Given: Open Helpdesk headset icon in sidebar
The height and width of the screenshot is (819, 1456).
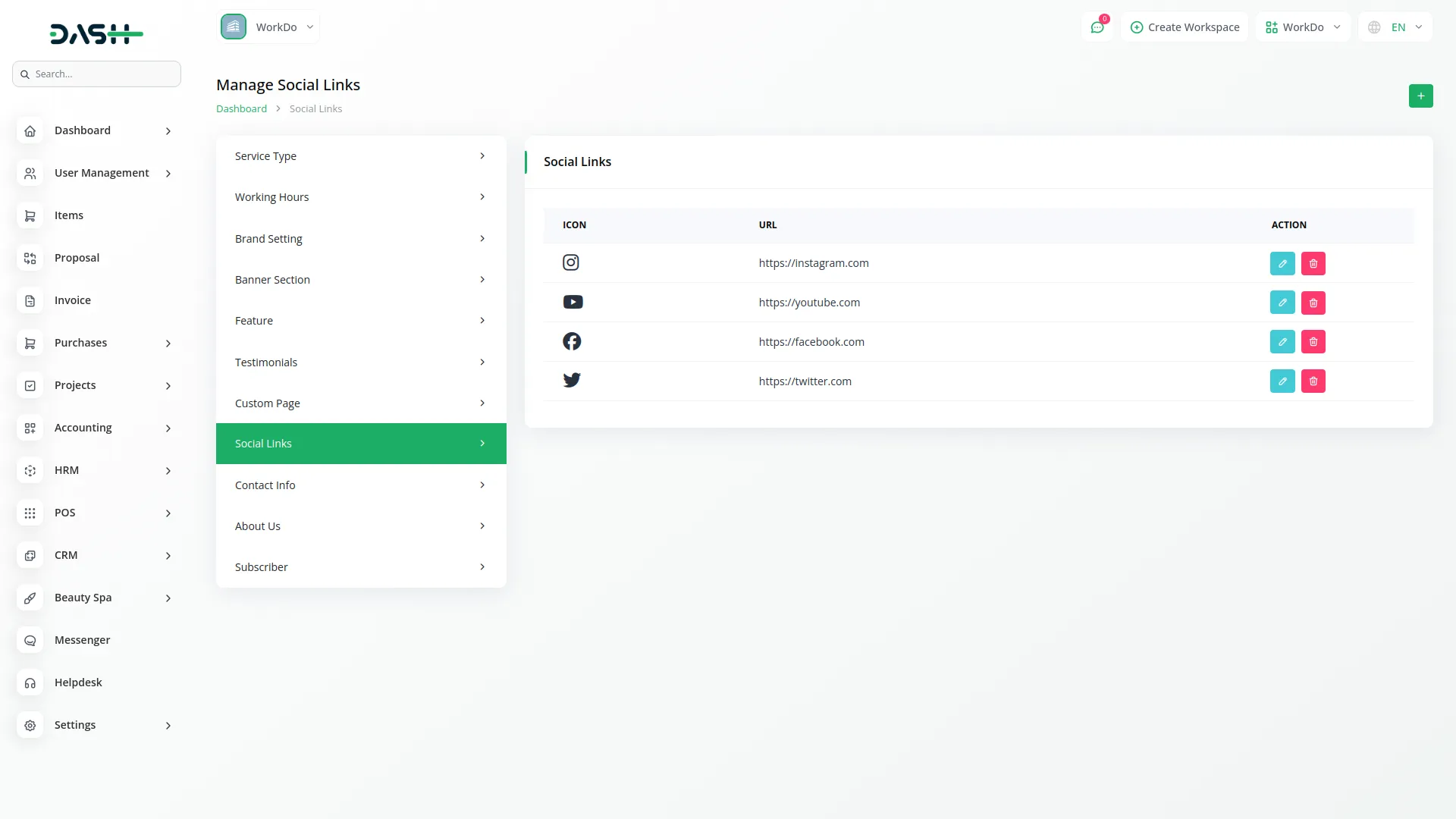Looking at the screenshot, I should point(30,682).
